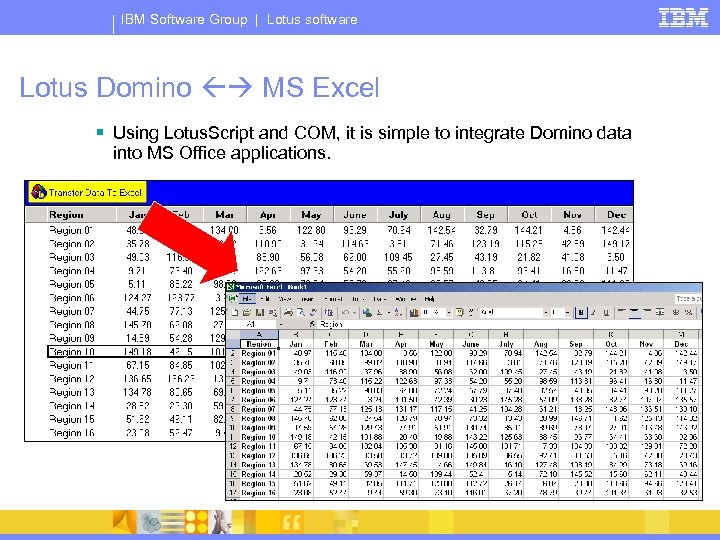Viewport: 720px width, 540px height.
Task: Open the Excel Edit menu
Action: coord(265,299)
